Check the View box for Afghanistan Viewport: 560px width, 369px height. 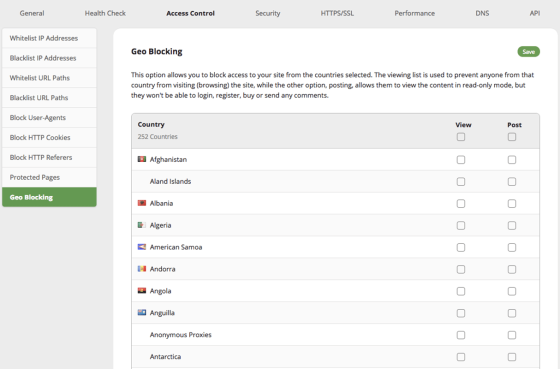click(x=461, y=160)
